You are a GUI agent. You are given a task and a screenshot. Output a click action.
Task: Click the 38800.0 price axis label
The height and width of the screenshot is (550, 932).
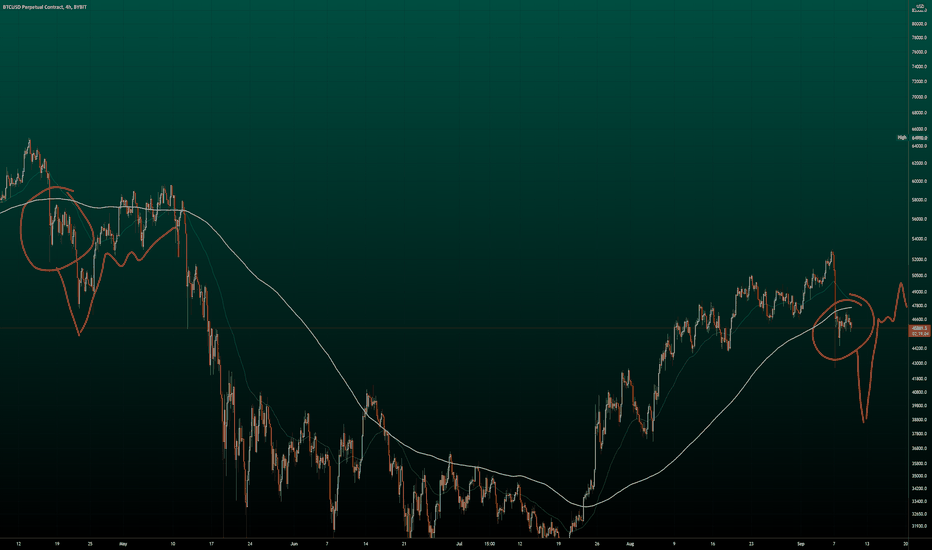[x=919, y=419]
